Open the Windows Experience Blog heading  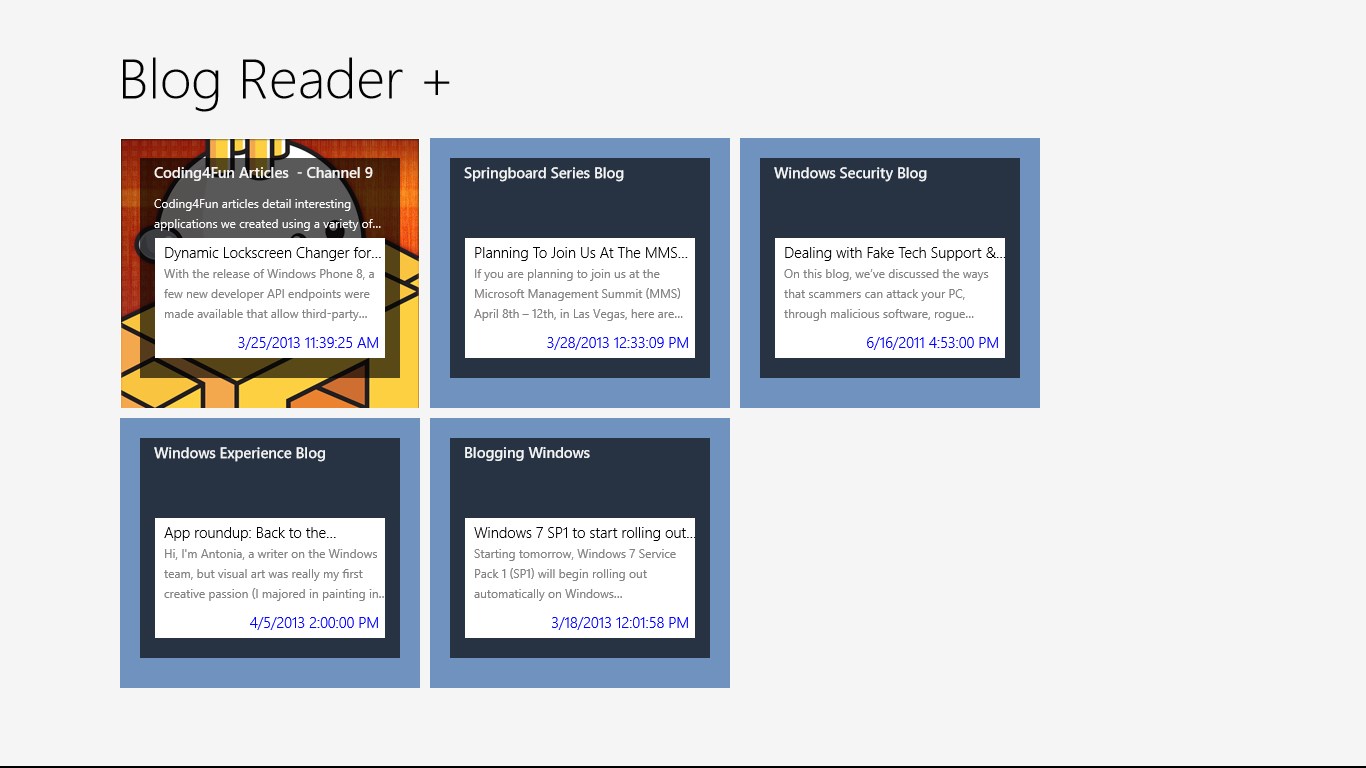(240, 453)
